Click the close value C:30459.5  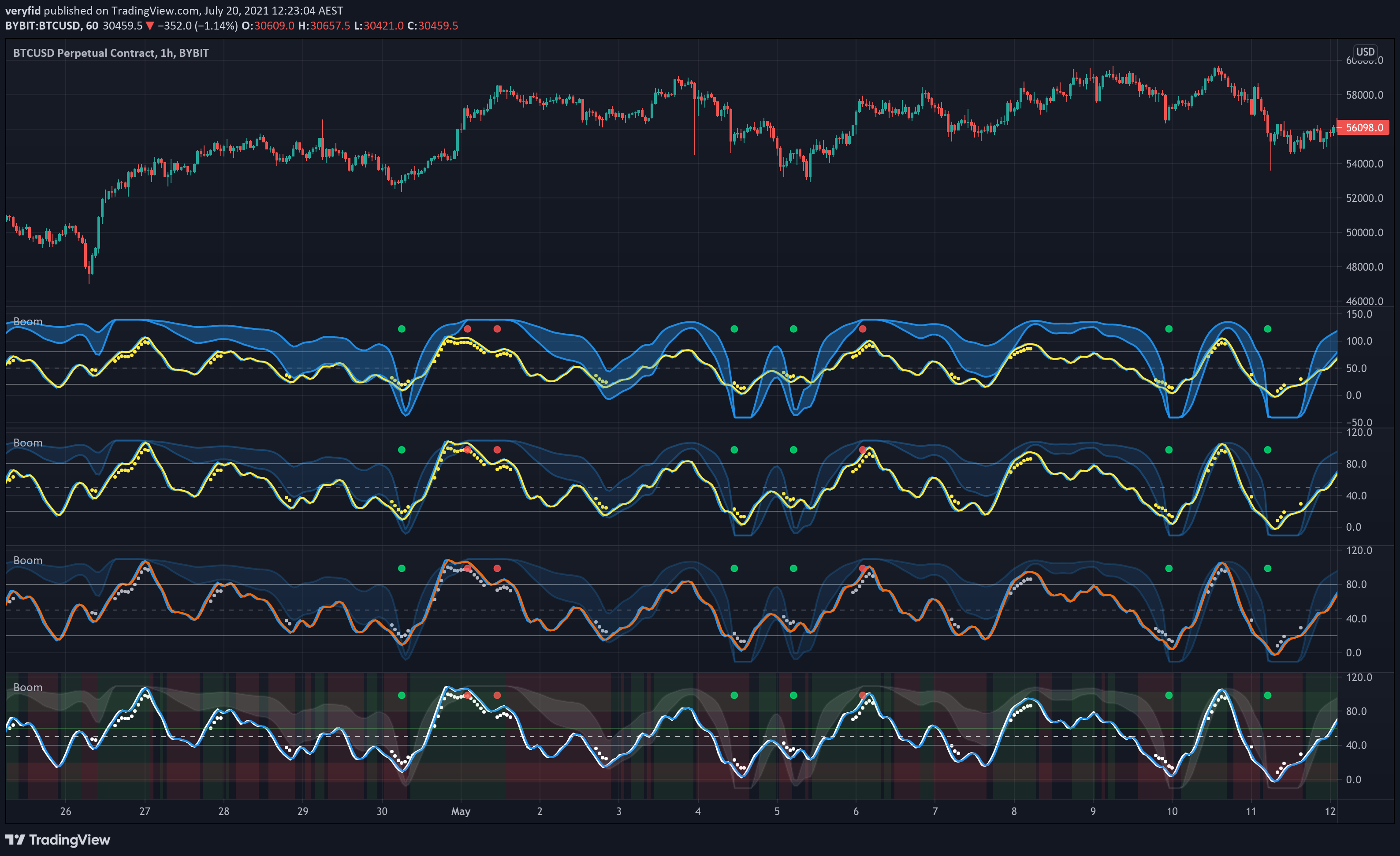click(432, 26)
